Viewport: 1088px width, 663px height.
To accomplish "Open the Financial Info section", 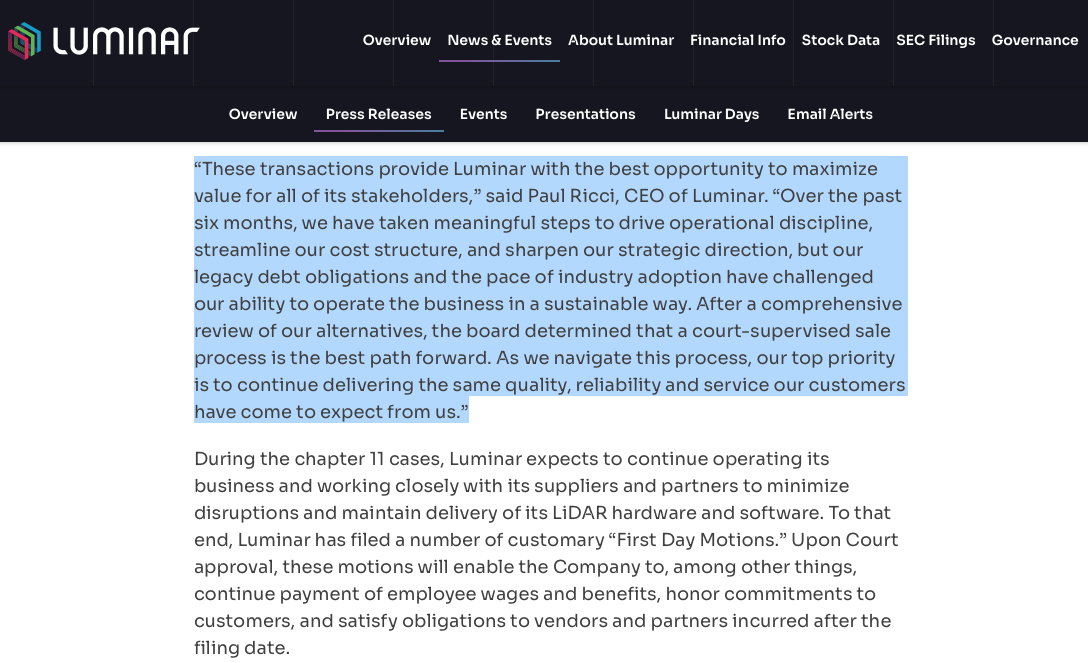I will coord(737,40).
